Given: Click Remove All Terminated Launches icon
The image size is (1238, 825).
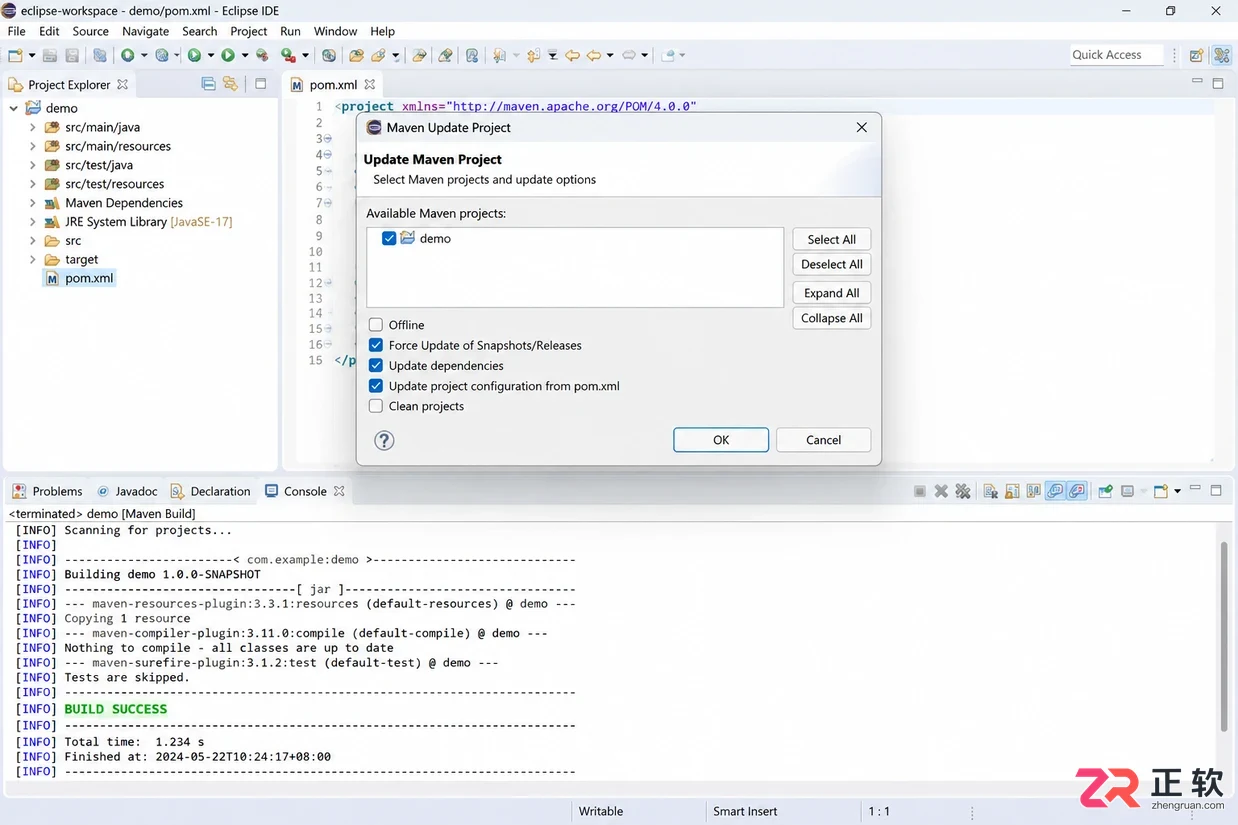Looking at the screenshot, I should click(963, 491).
